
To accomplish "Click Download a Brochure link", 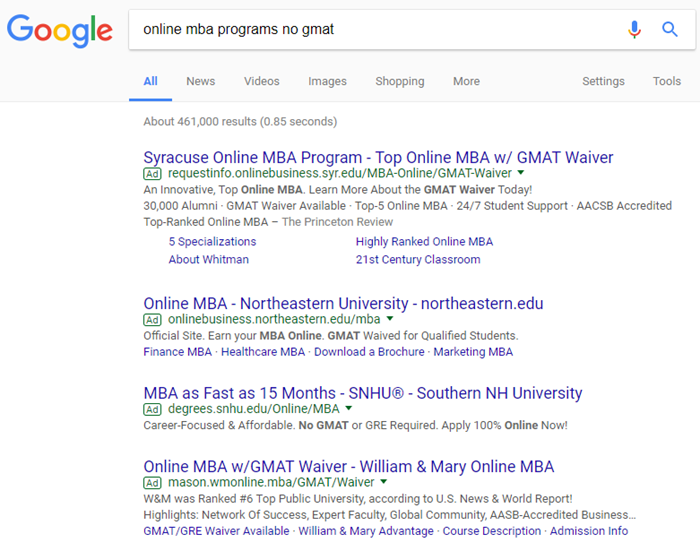I will 369,352.
